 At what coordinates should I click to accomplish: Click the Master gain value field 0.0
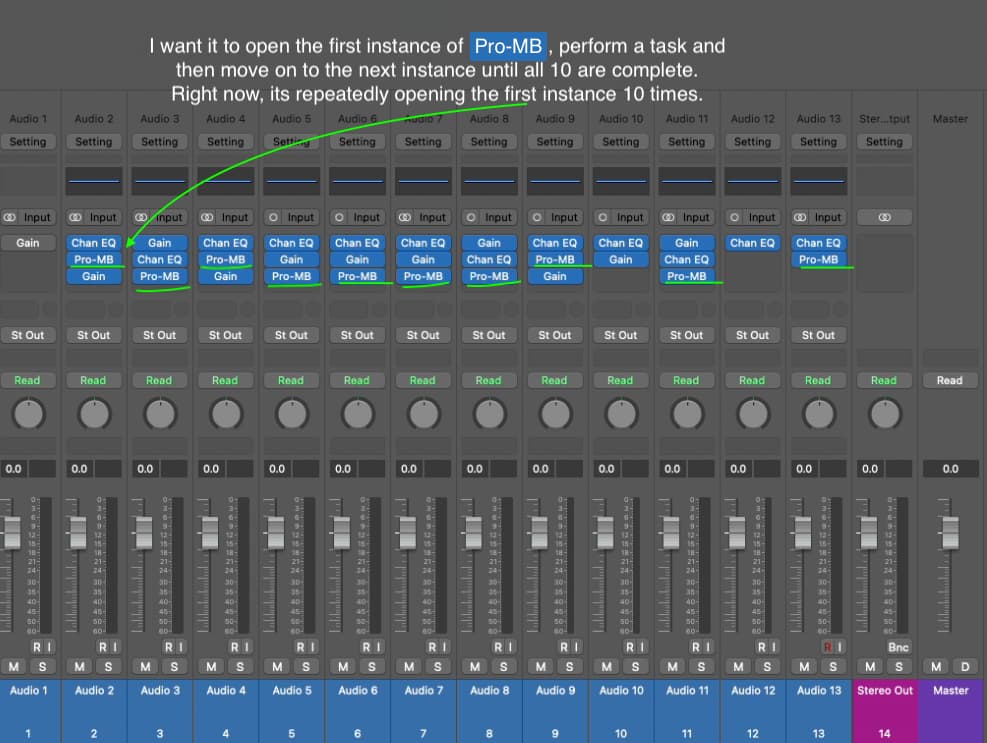pos(950,468)
